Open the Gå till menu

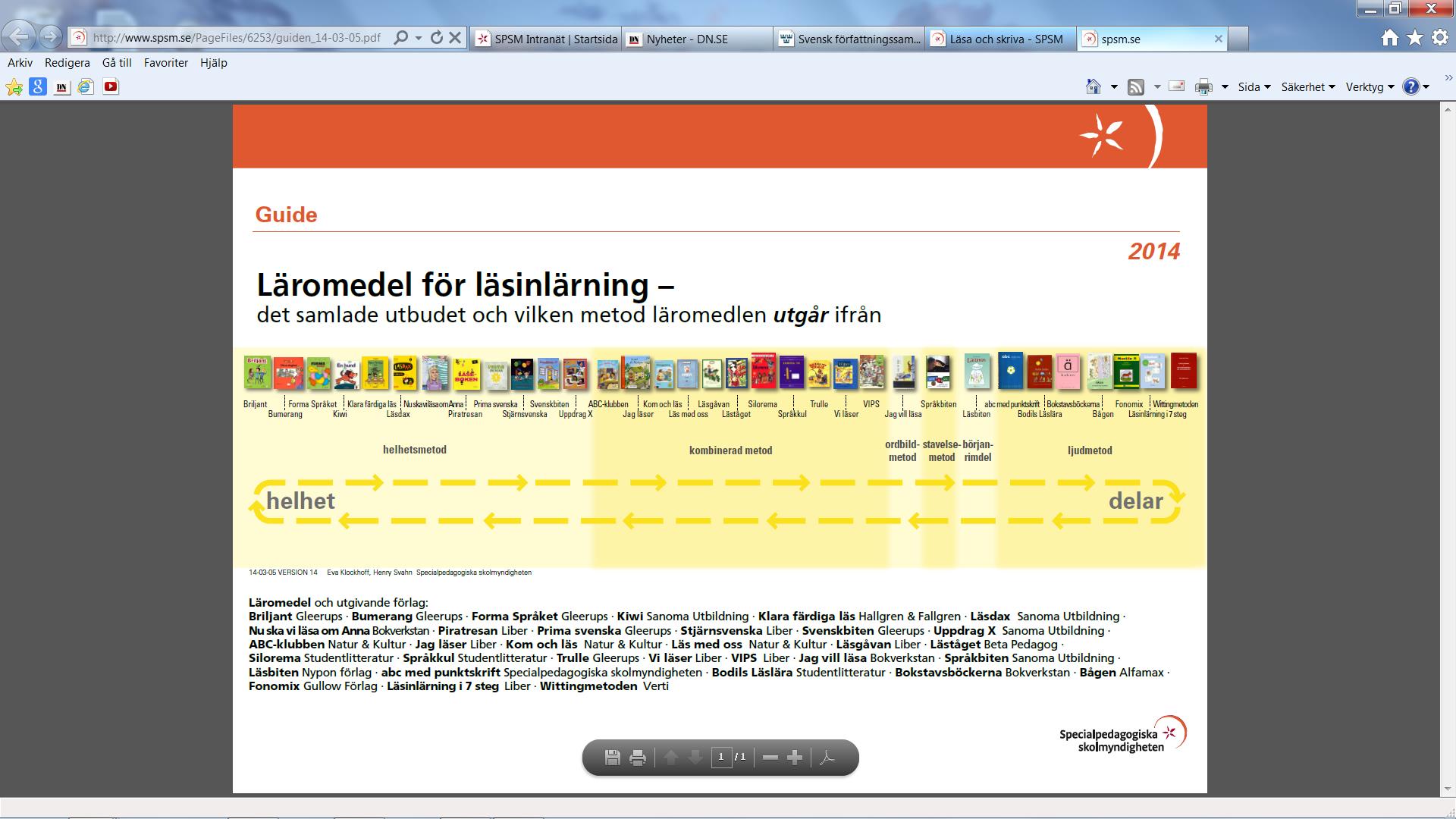point(117,63)
